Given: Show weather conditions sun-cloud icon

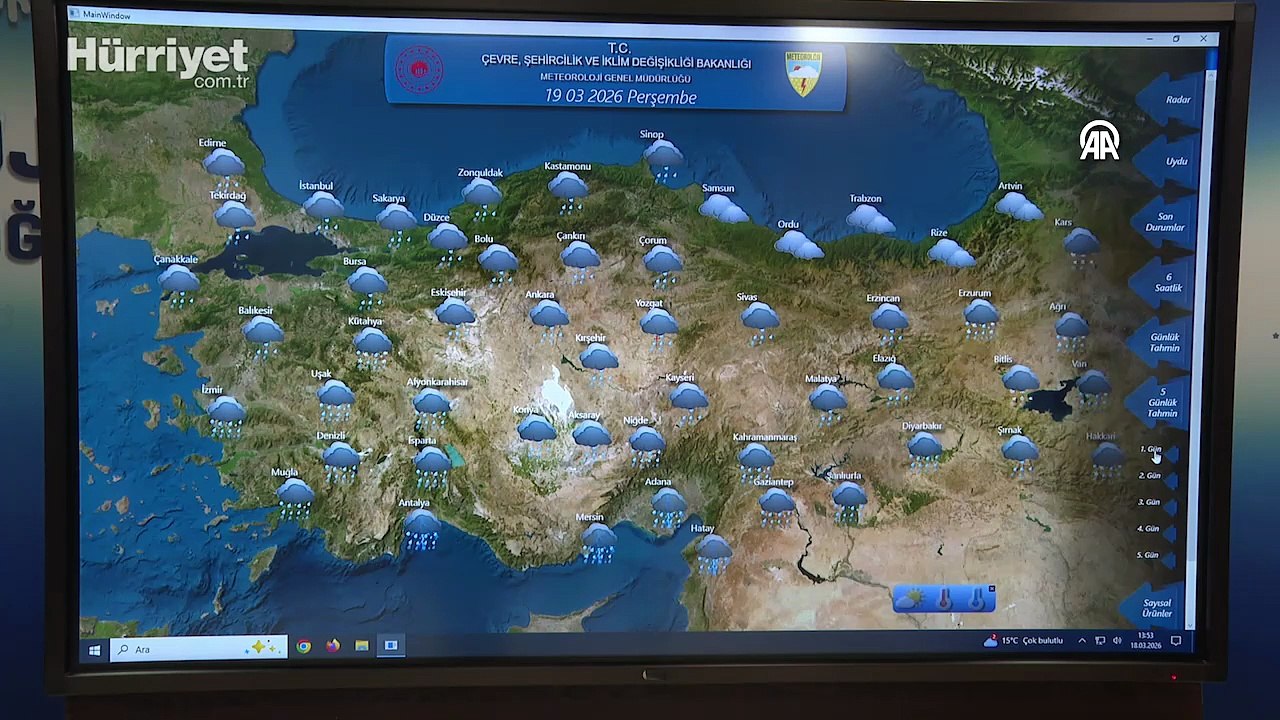Looking at the screenshot, I should coord(911,600).
